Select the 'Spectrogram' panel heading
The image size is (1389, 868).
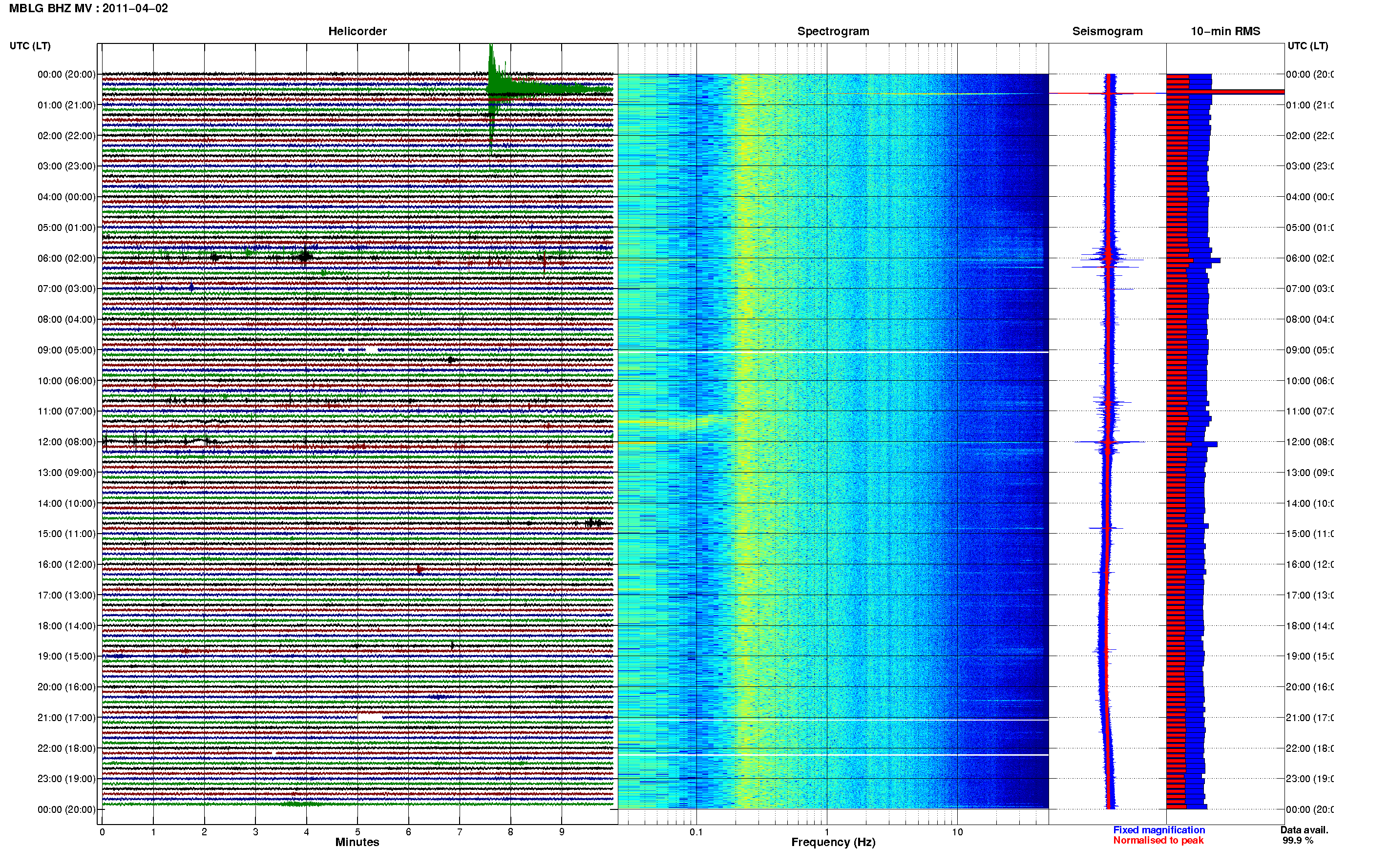(x=833, y=32)
